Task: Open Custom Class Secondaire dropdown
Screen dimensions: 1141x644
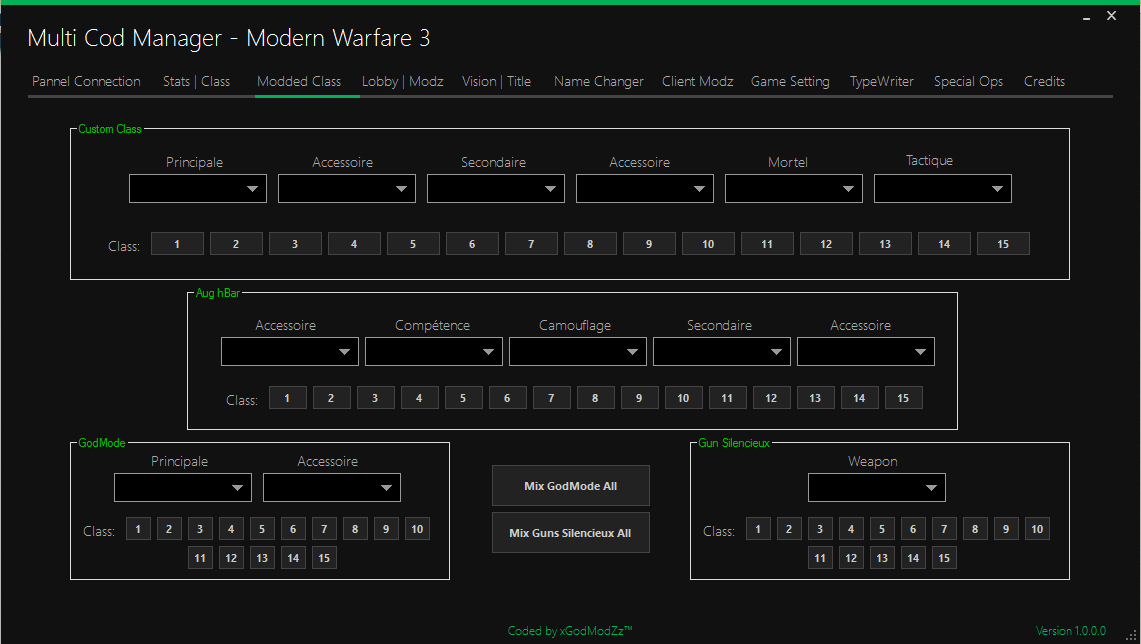Action: [496, 188]
